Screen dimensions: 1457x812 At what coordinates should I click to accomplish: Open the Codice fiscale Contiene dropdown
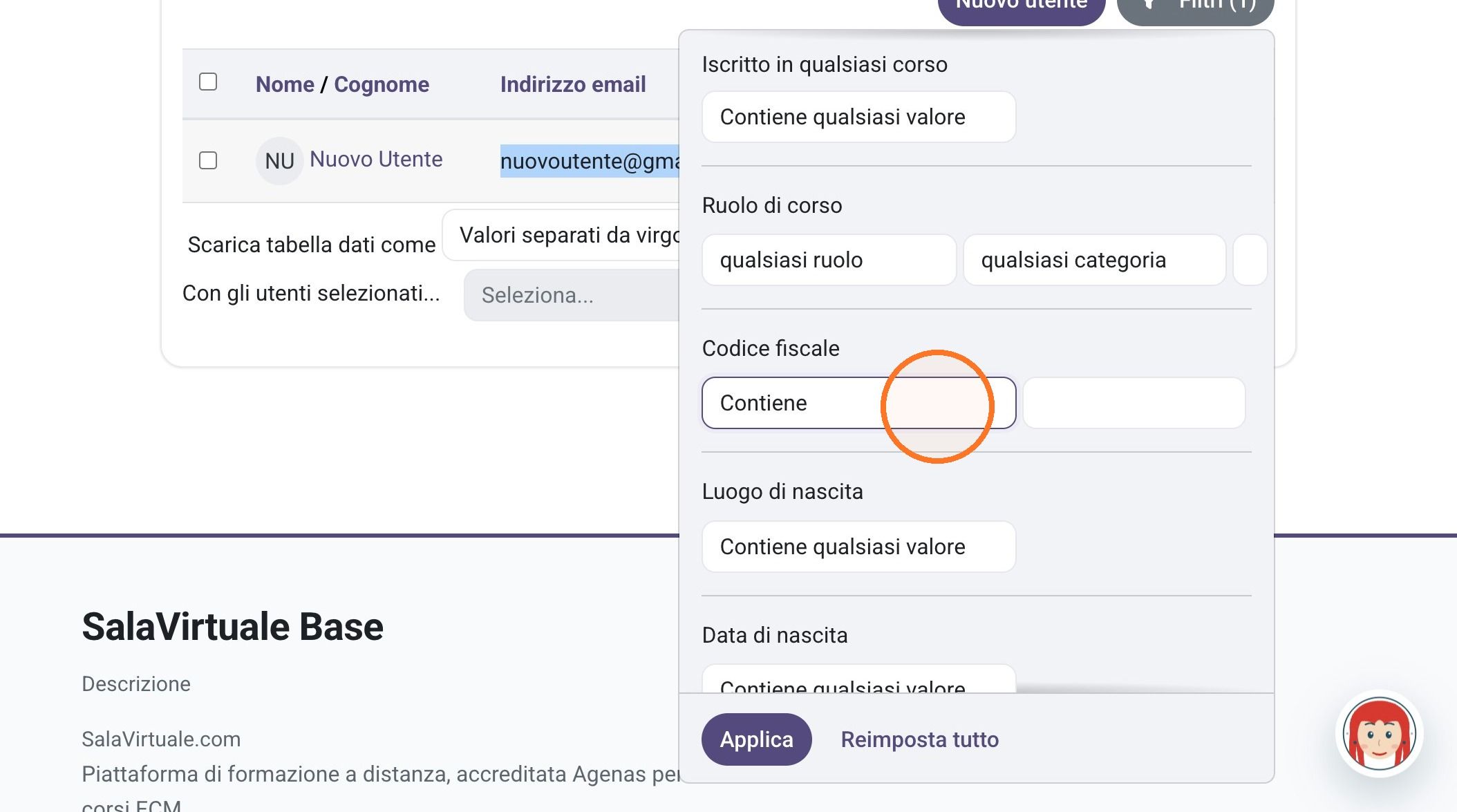pyautogui.click(x=858, y=403)
